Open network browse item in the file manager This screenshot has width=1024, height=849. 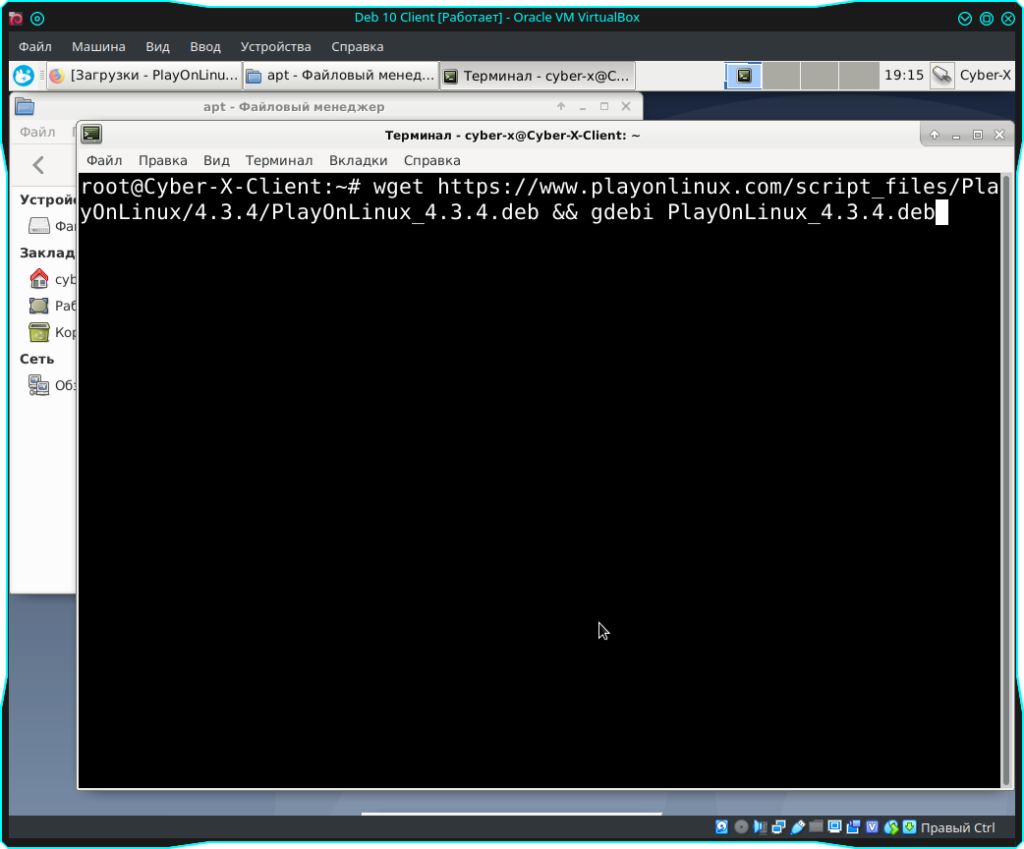[52, 385]
